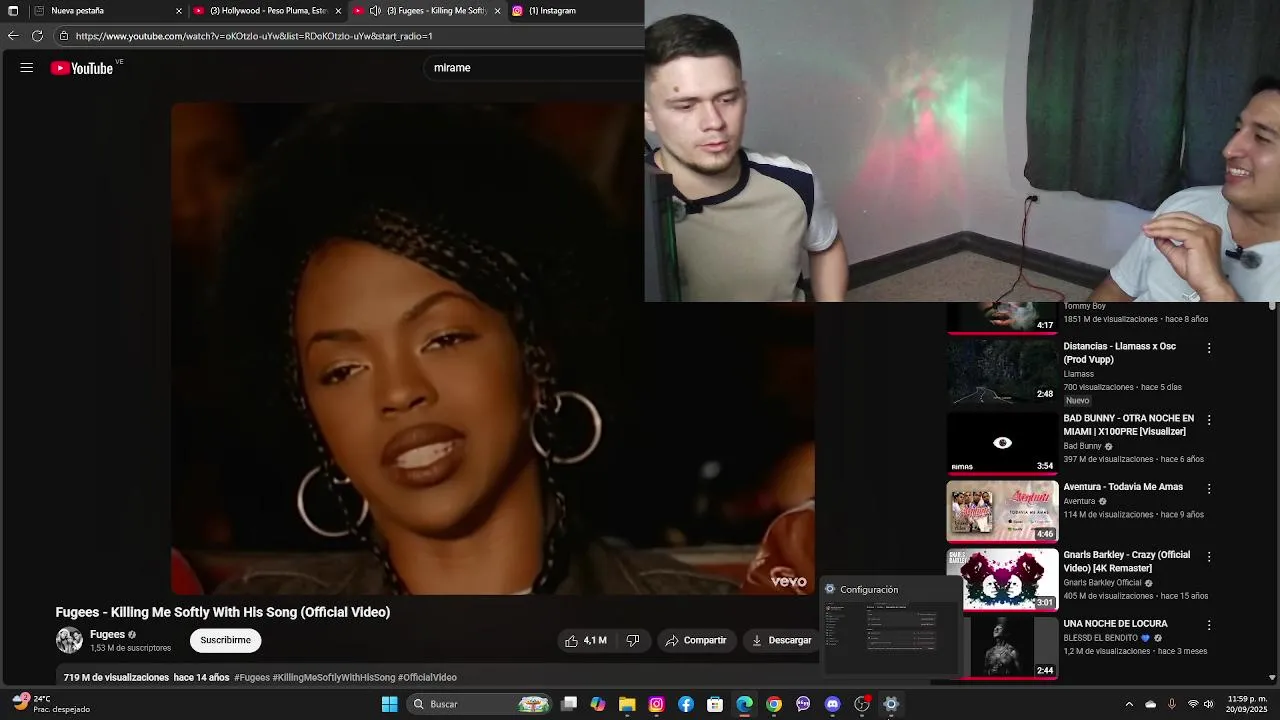Open the Distancias - Llamass video thumbnail
The width and height of the screenshot is (1280, 720).
click(x=1002, y=371)
